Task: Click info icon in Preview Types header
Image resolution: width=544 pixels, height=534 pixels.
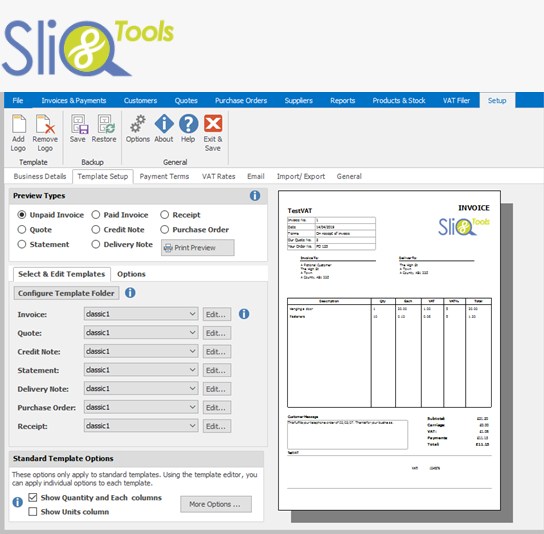Action: tap(255, 196)
